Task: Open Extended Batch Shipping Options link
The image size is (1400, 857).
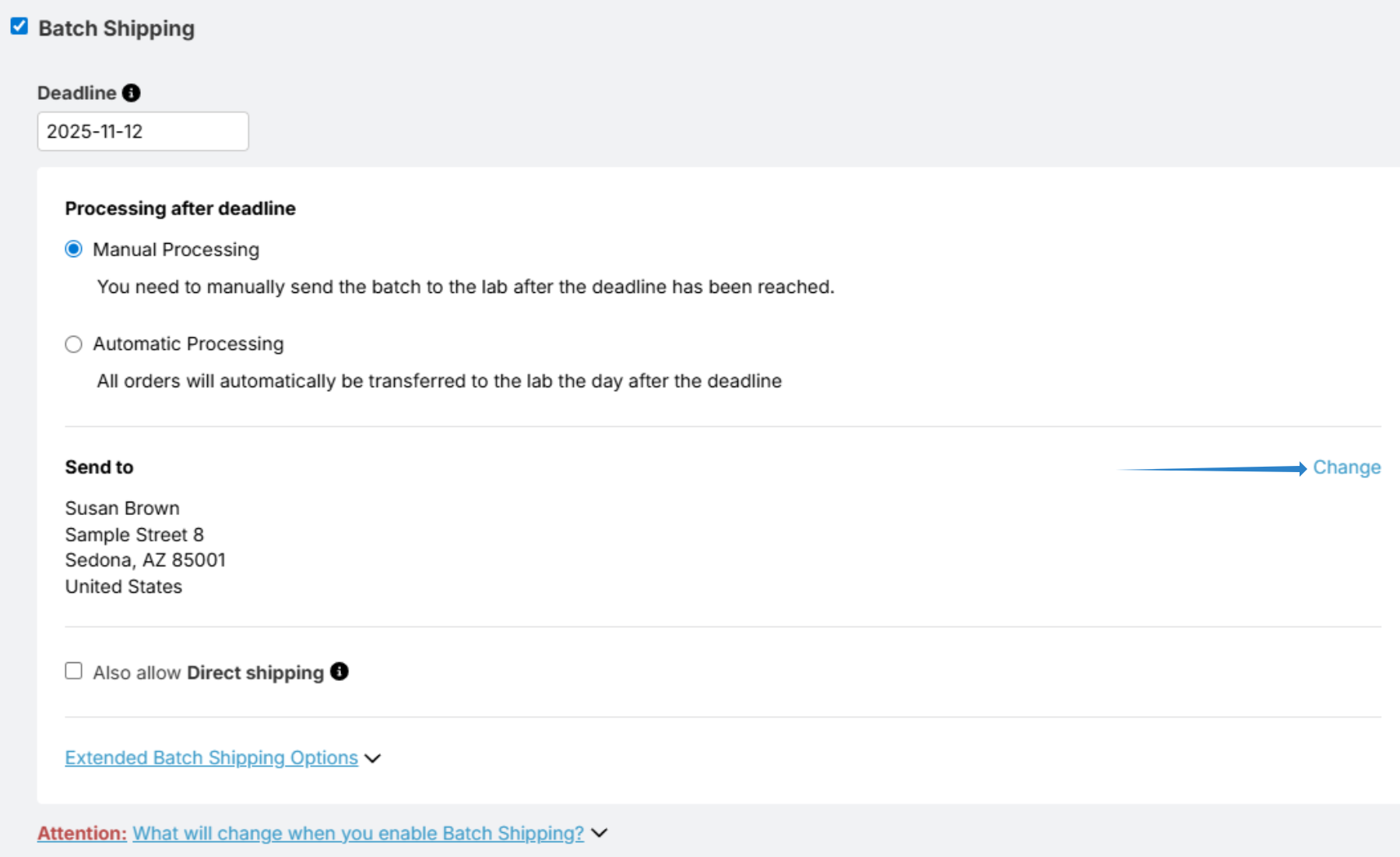Action: [x=212, y=758]
